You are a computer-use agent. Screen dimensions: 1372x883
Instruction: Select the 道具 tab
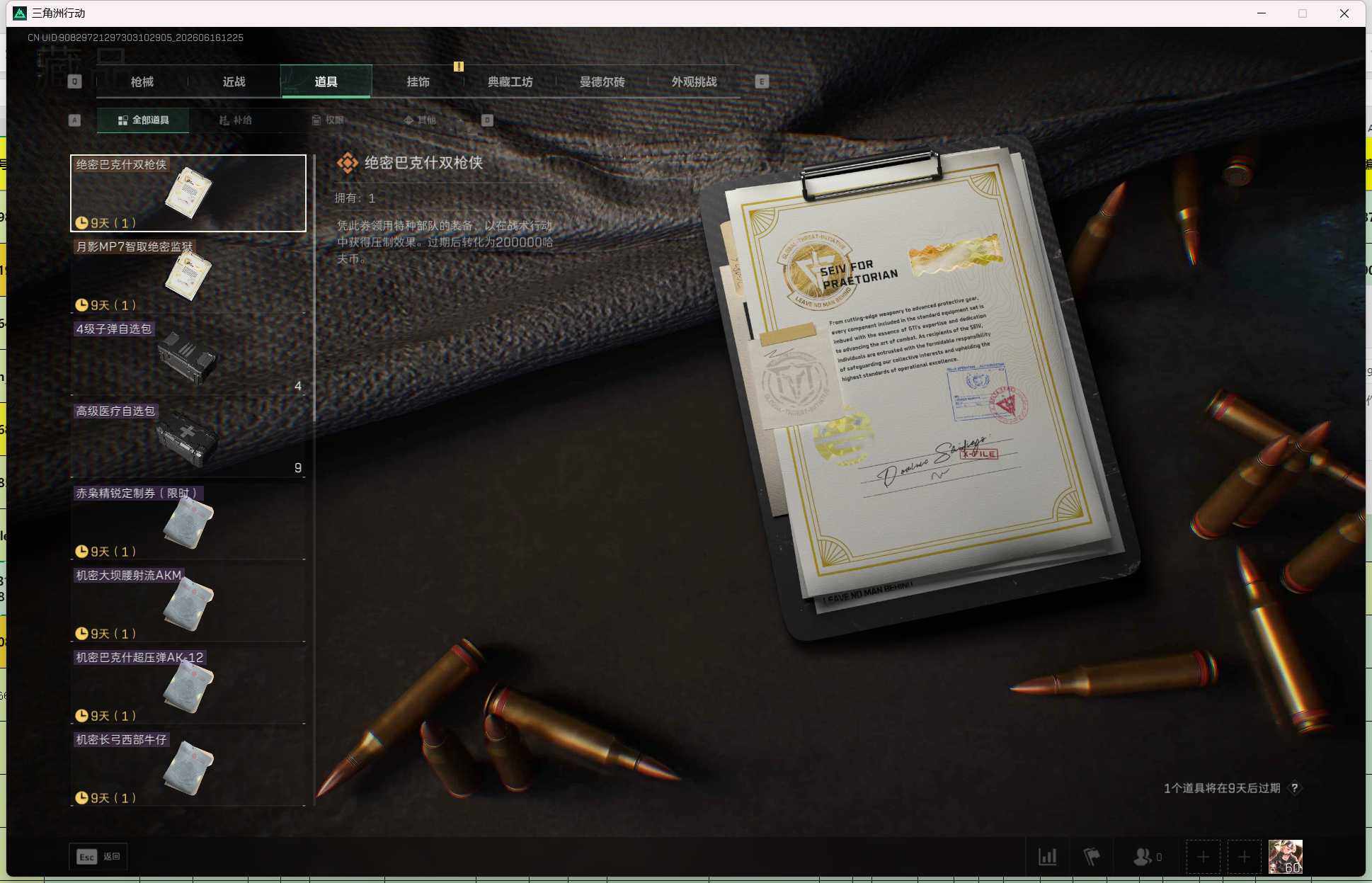[326, 81]
